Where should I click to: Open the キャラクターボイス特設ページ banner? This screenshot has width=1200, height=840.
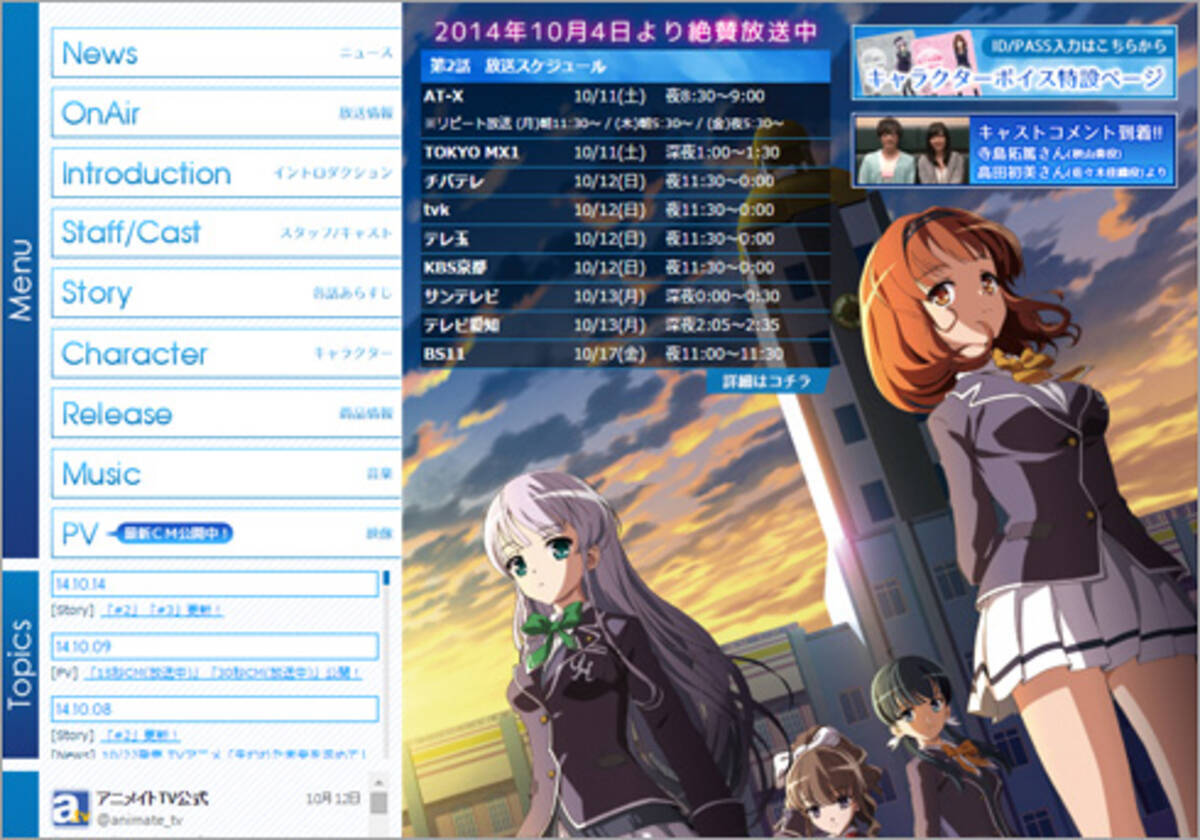[1014, 61]
